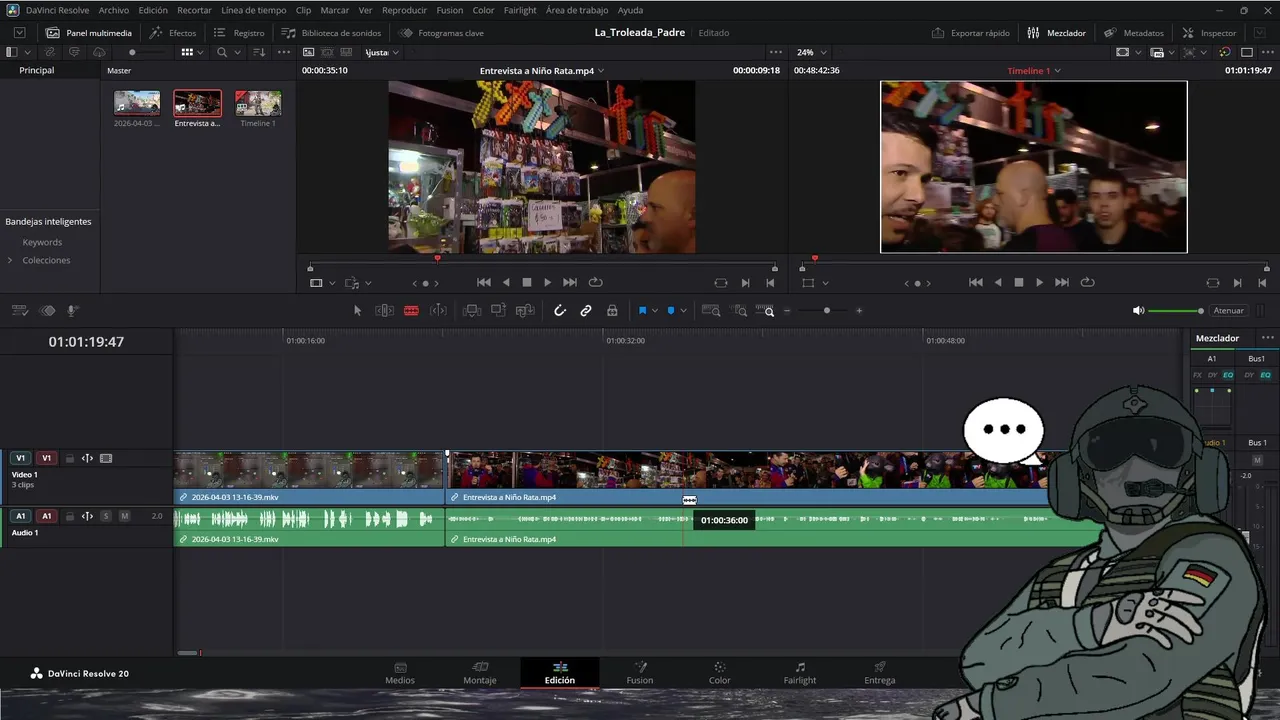The height and width of the screenshot is (720, 1280).
Task: Switch to the Entrega page tab
Action: point(880,673)
